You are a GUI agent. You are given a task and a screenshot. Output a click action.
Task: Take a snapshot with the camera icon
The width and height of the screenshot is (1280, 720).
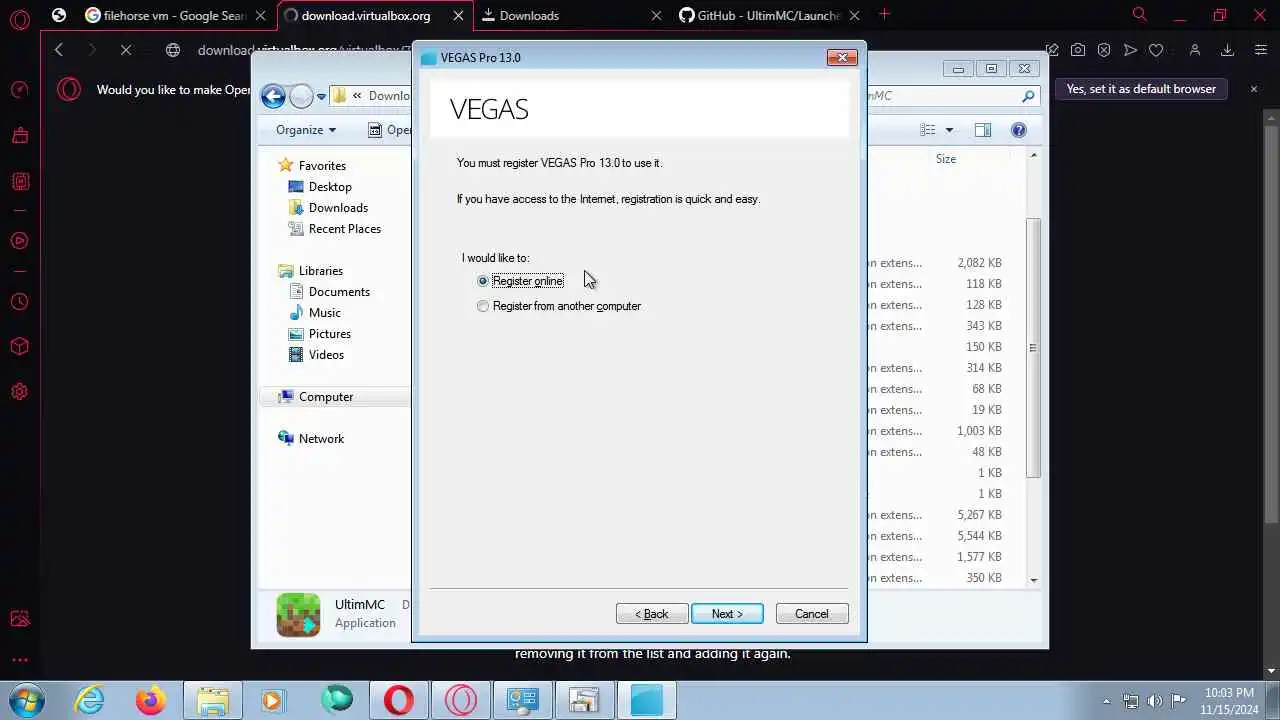tap(1078, 50)
